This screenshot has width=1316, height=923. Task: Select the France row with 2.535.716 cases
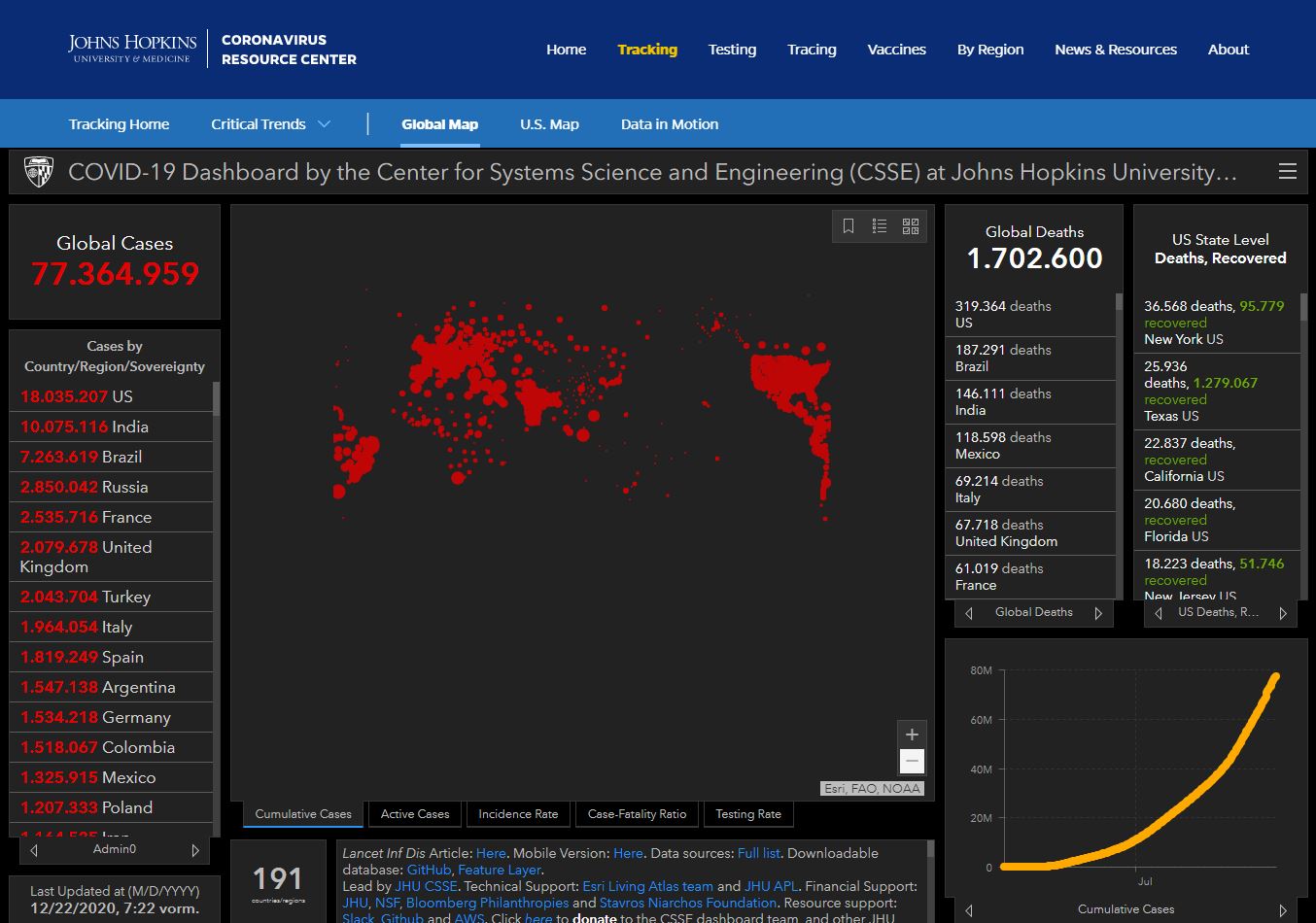coord(112,517)
